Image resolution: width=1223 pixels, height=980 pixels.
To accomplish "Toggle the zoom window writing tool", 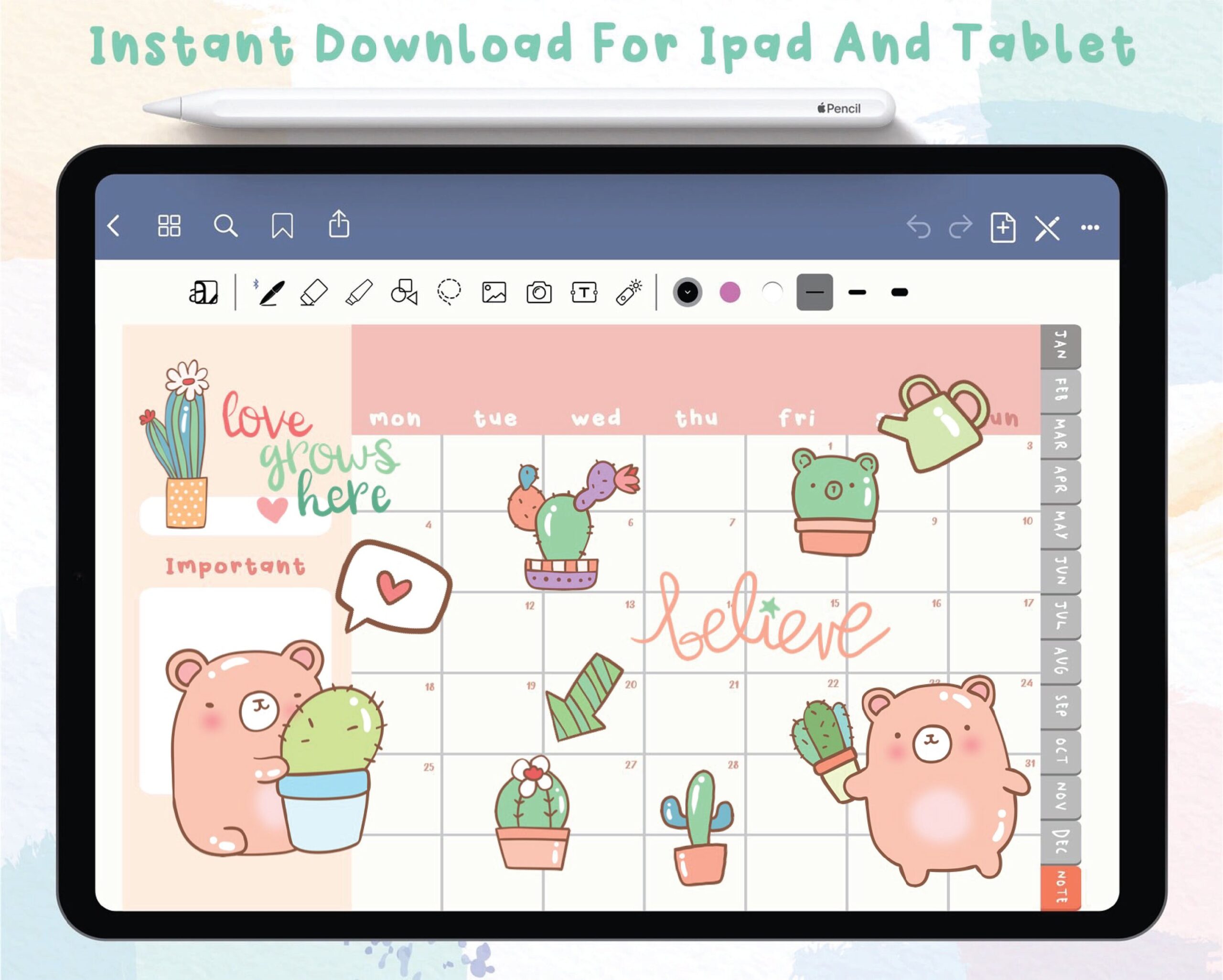I will (x=203, y=293).
